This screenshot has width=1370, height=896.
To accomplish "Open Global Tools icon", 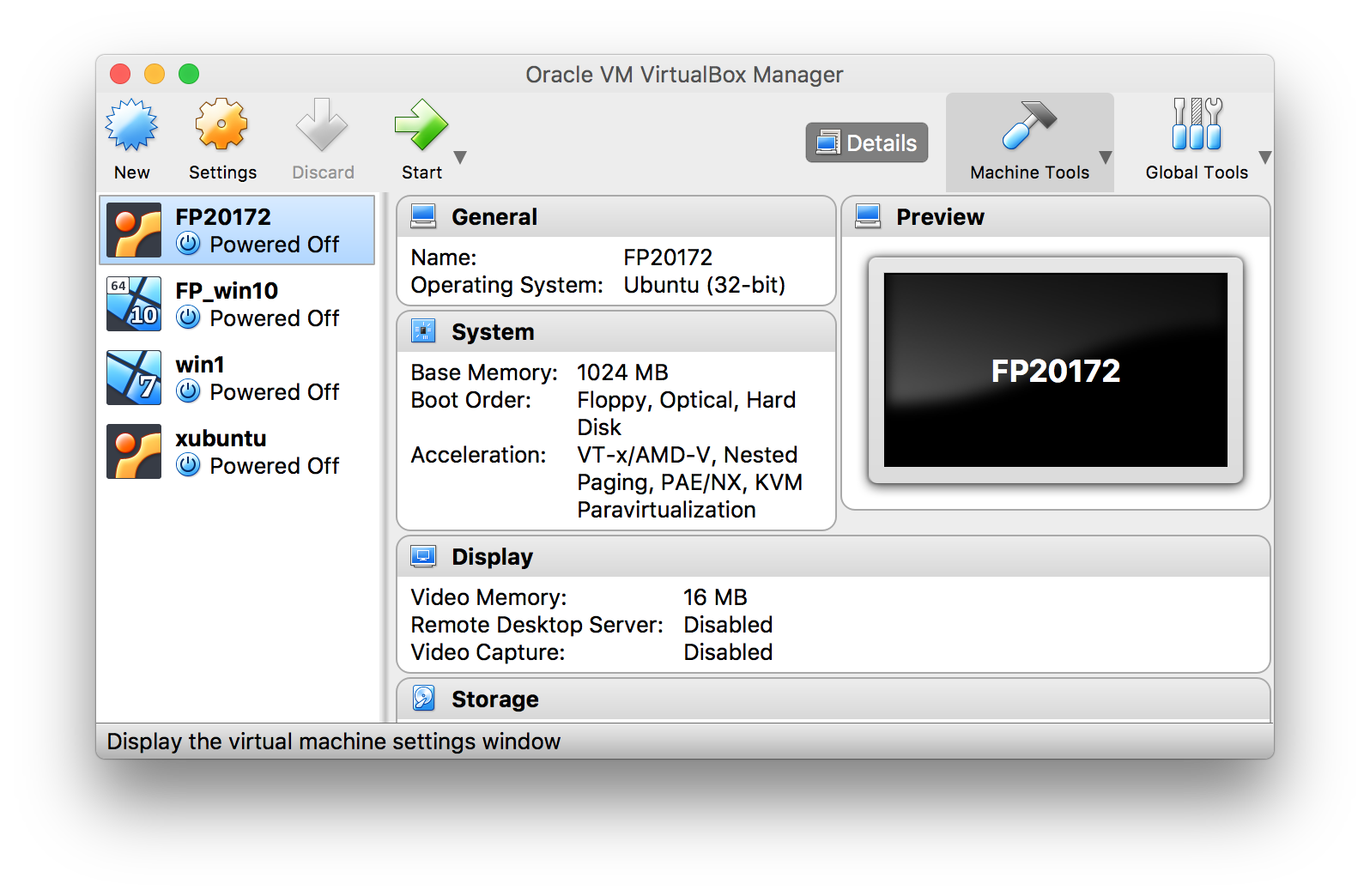I will 1197,125.
